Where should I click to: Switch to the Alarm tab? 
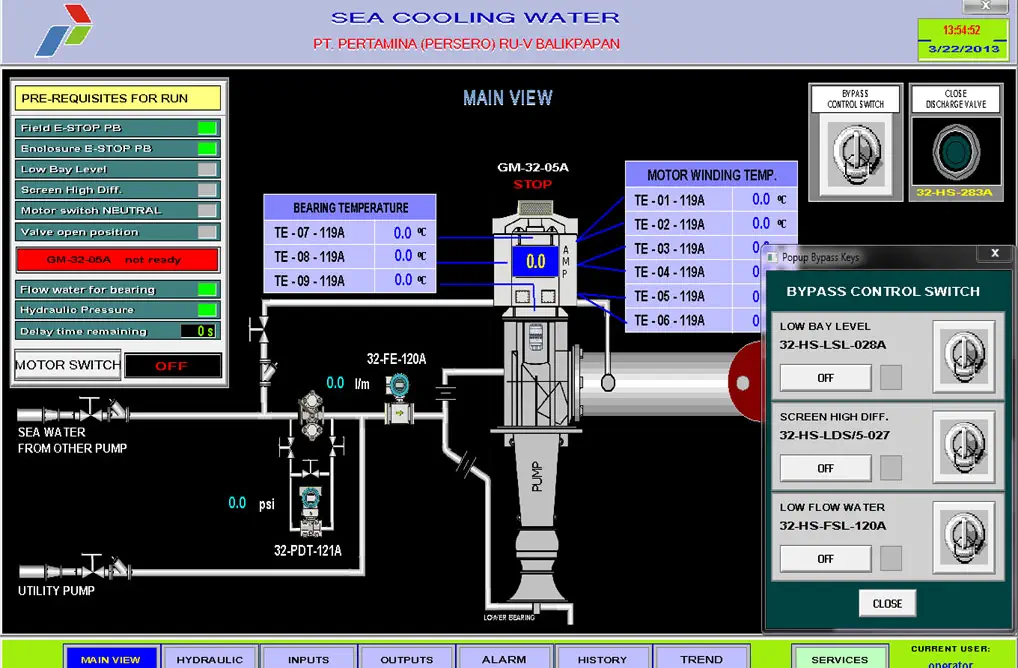[504, 658]
